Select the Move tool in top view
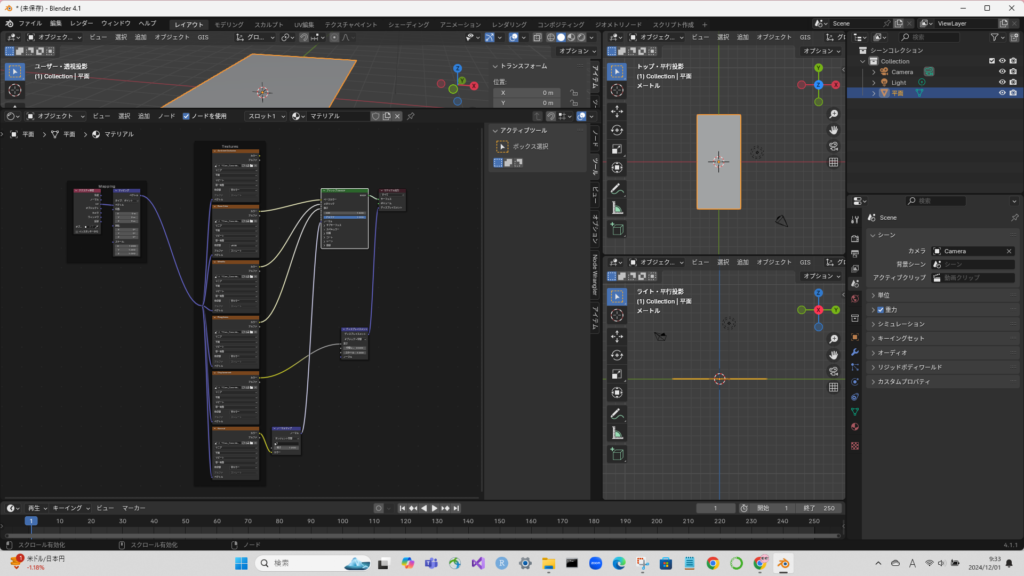1024x576 pixels. [x=616, y=110]
